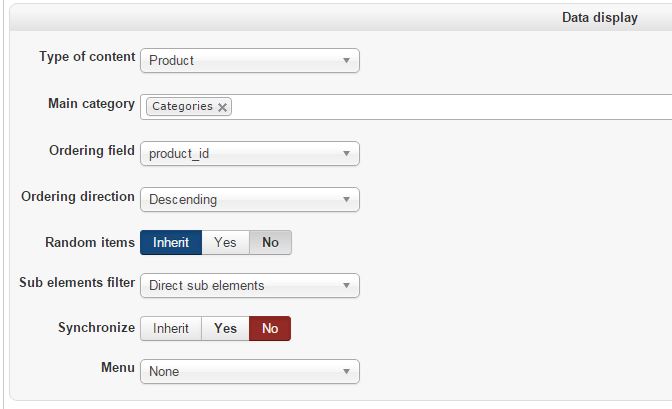Set Synchronize to Inherit

tap(171, 328)
